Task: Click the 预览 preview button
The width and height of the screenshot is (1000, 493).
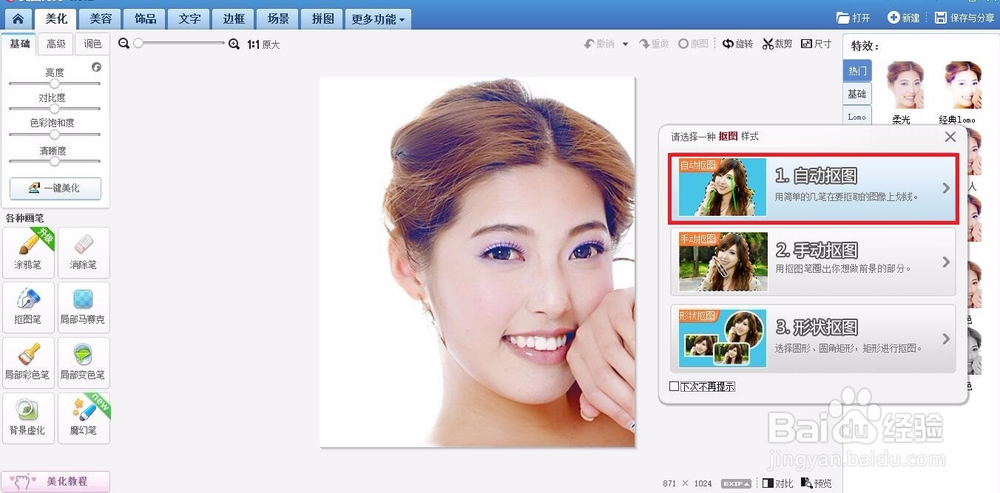Action: 817,483
